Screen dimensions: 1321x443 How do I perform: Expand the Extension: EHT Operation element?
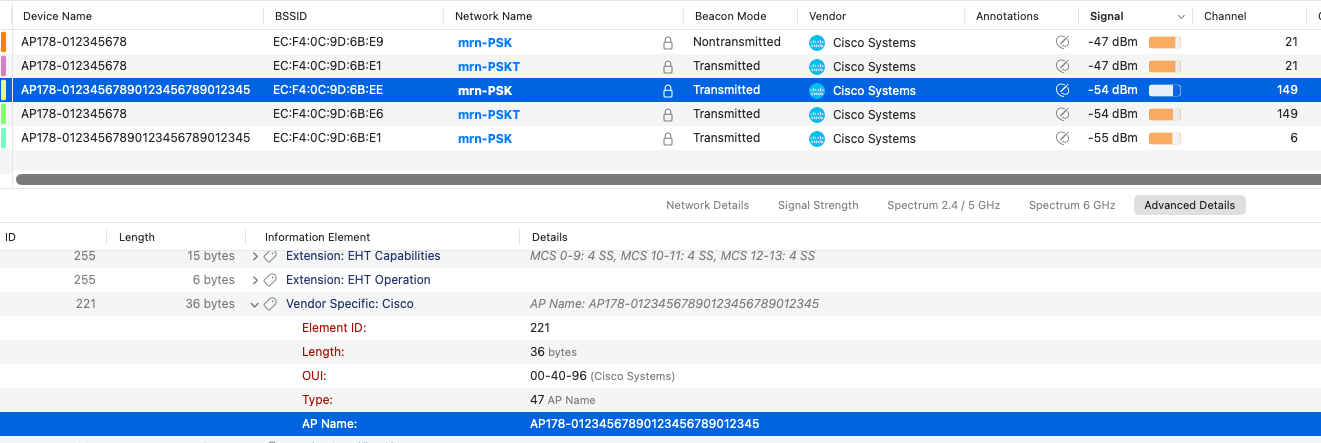(x=255, y=280)
